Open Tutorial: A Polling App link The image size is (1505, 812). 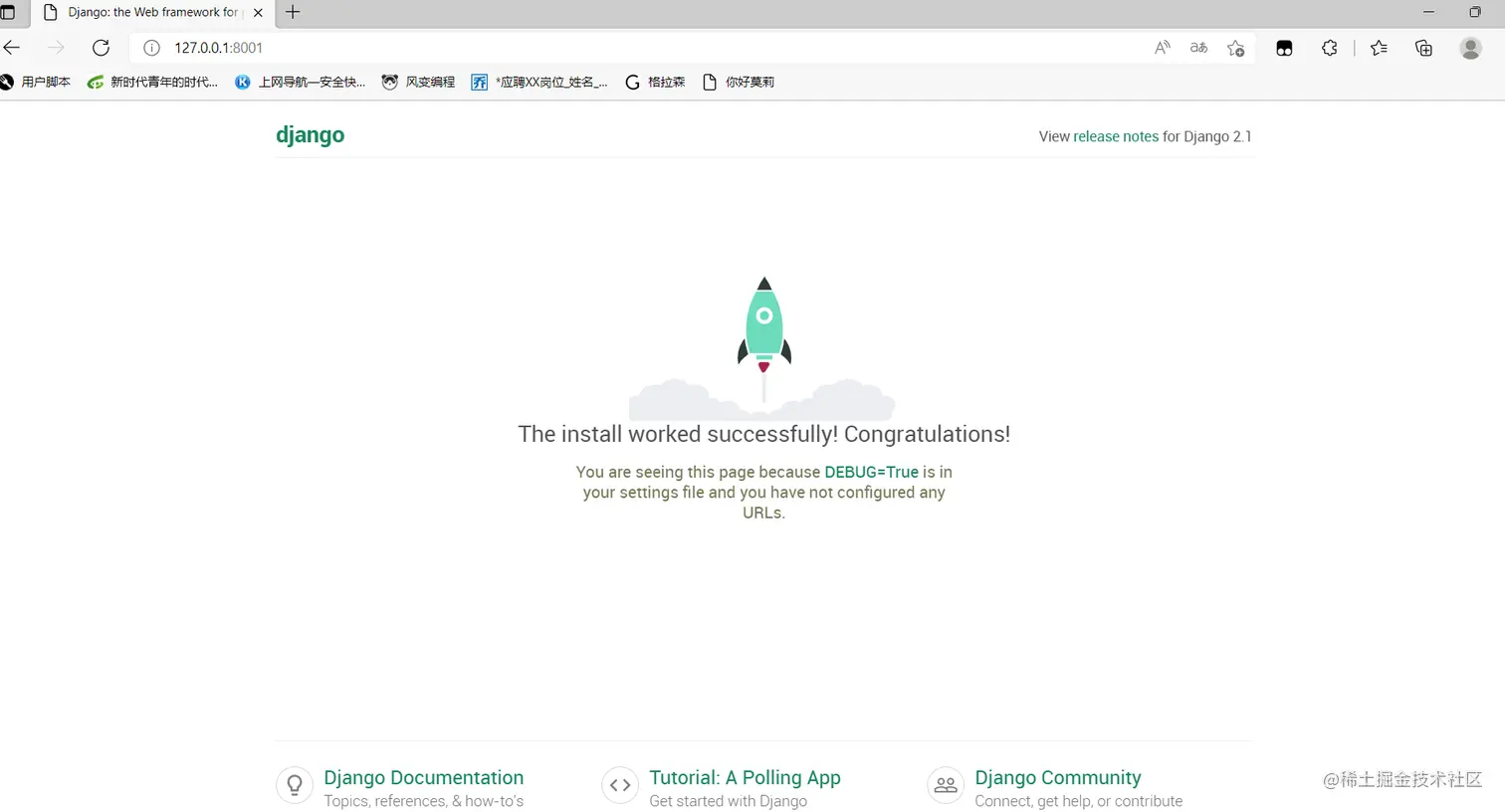point(746,777)
